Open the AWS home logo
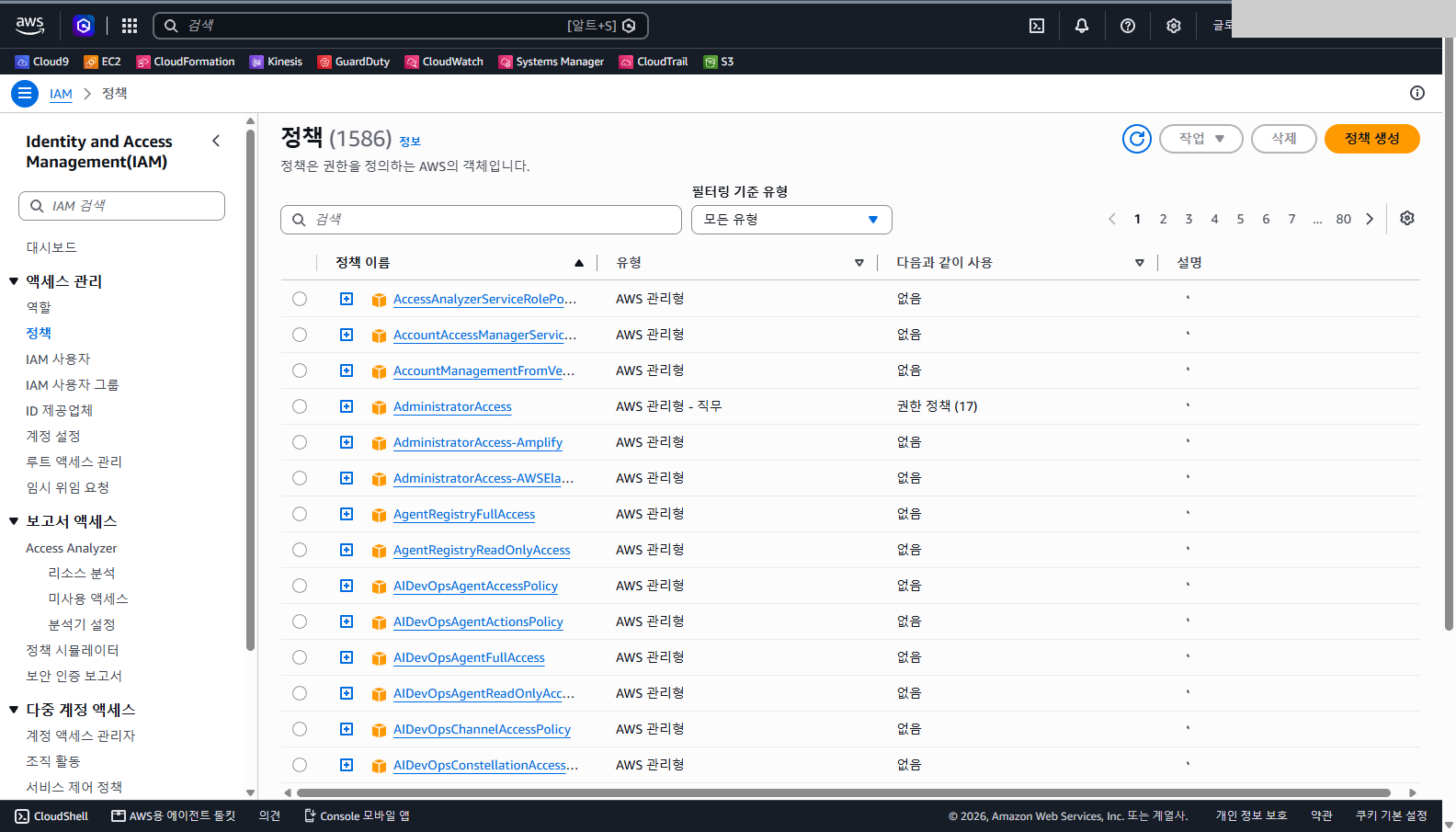 click(x=29, y=26)
